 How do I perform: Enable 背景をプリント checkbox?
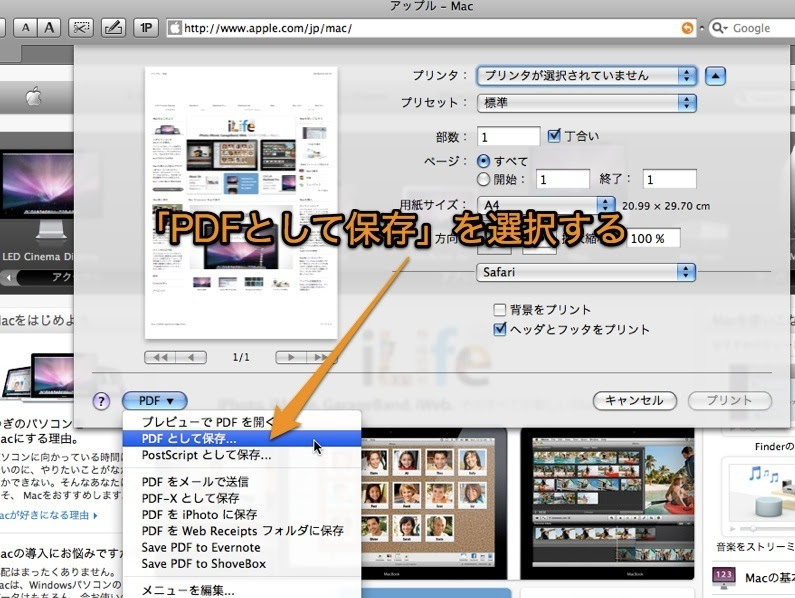pyautogui.click(x=499, y=309)
